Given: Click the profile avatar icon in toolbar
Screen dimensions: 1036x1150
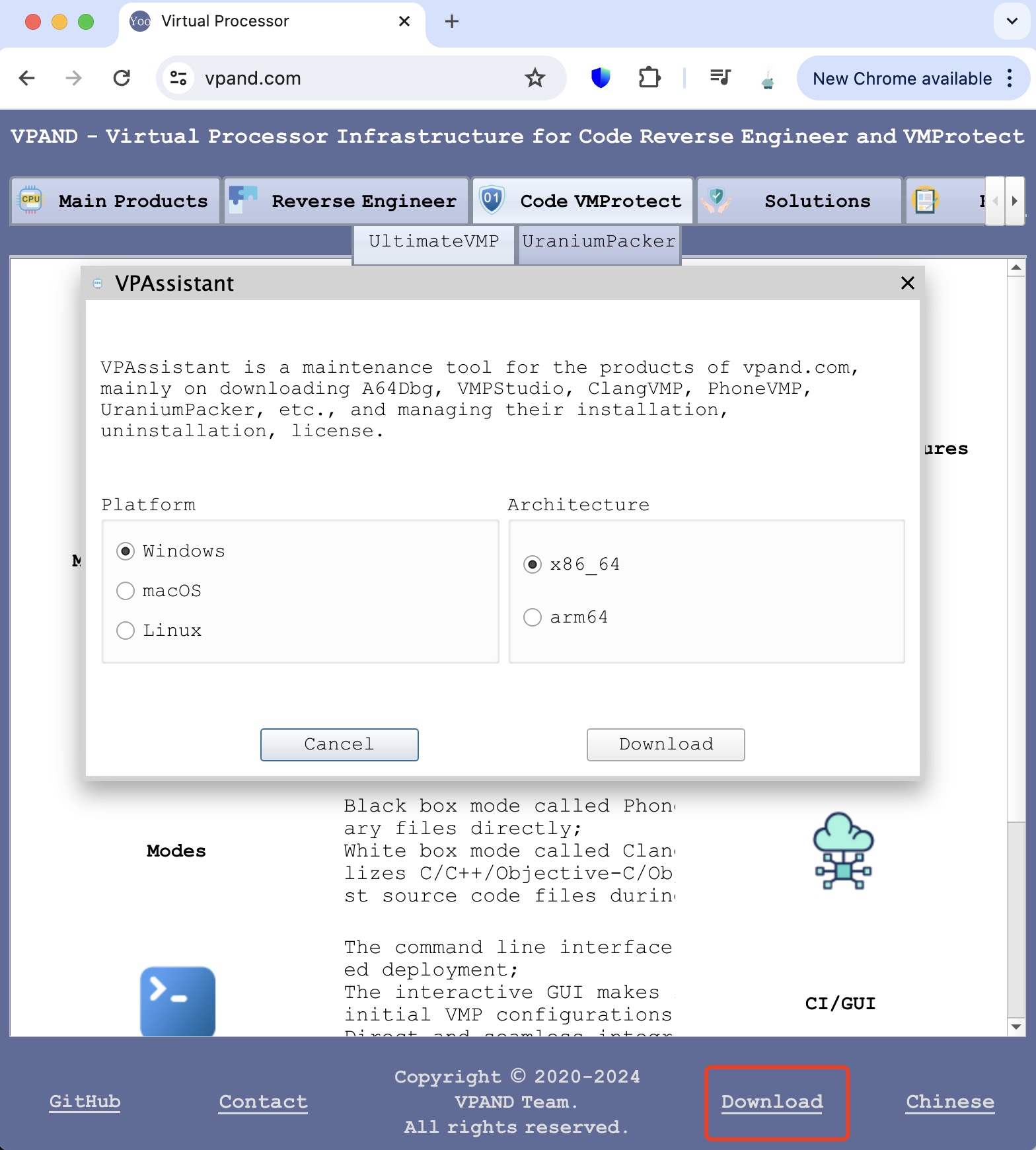Looking at the screenshot, I should coord(767,79).
